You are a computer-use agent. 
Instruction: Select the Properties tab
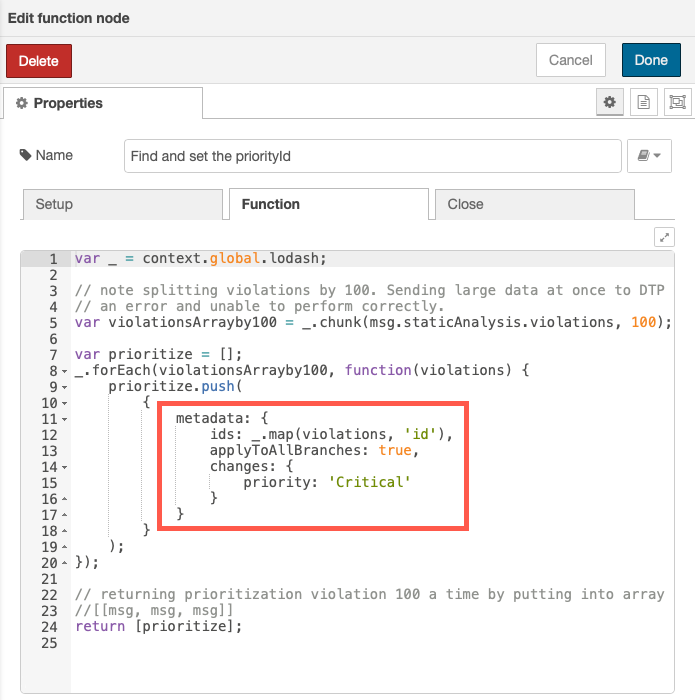point(103,103)
